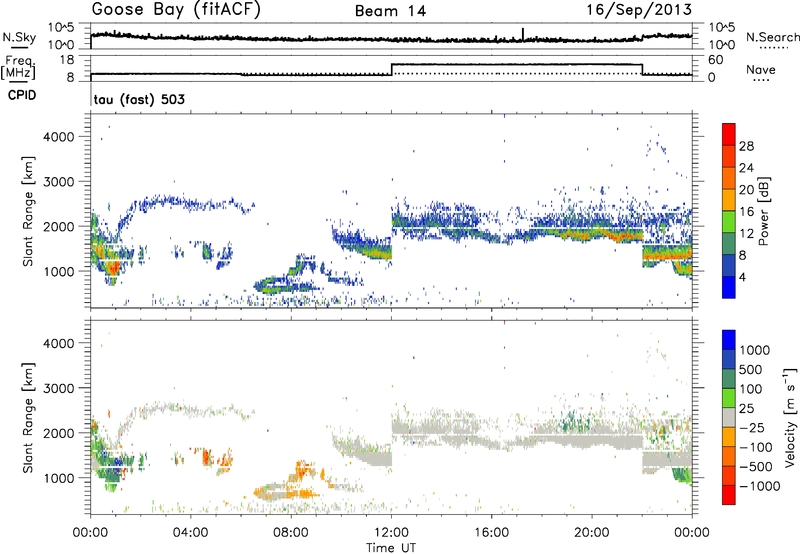This screenshot has height=554, width=800.
Task: Click the '08:00' time tick label
Action: [291, 533]
